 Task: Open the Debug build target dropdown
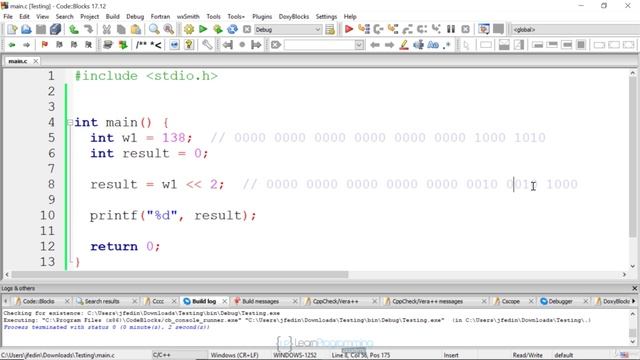(x=318, y=29)
